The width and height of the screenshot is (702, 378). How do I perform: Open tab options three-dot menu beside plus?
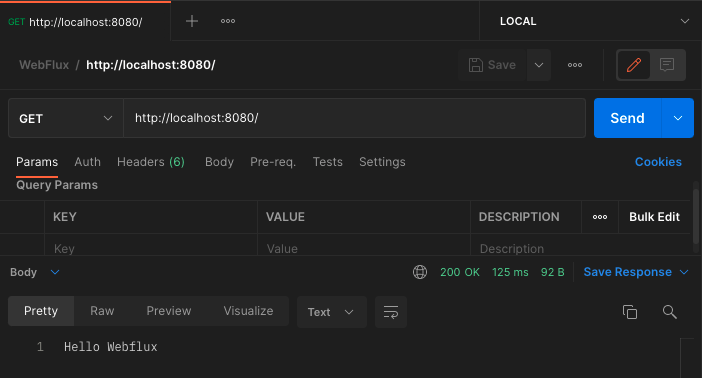(x=228, y=21)
